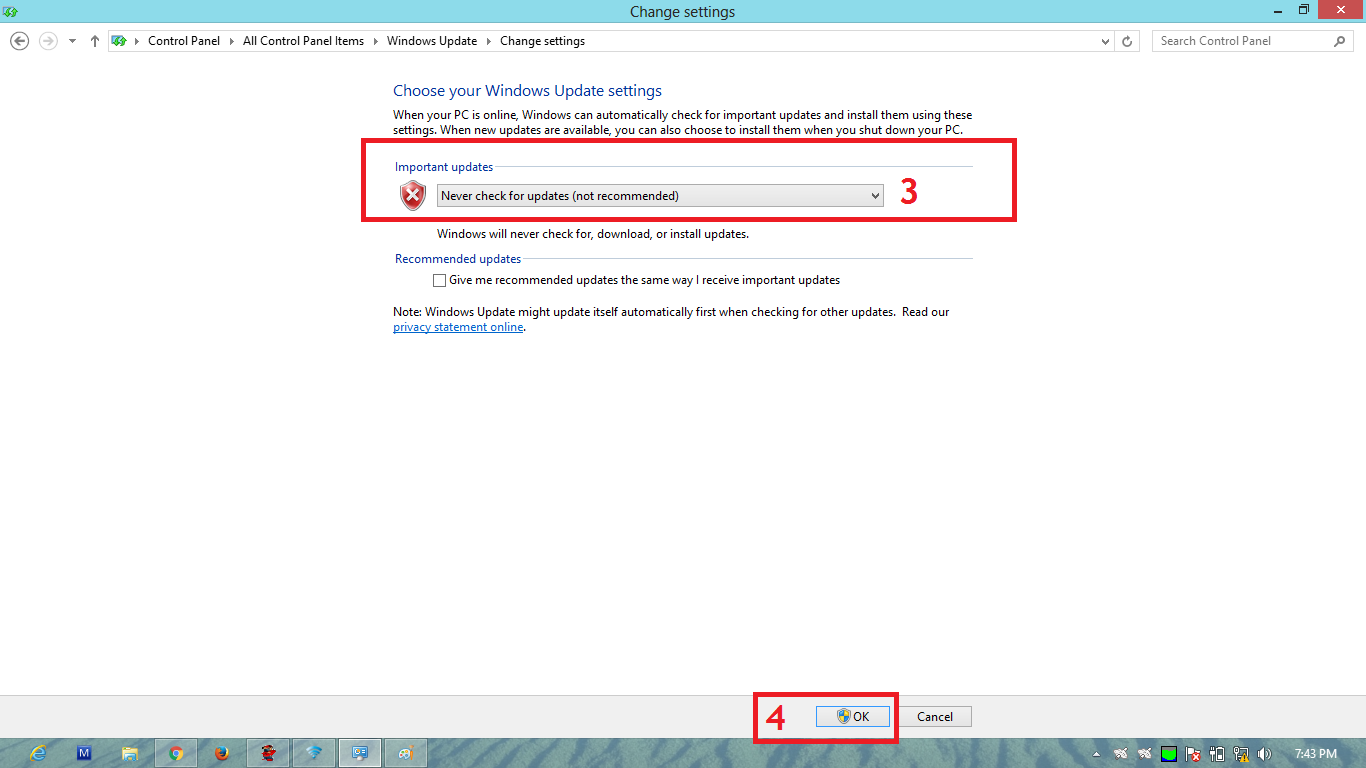This screenshot has height=768, width=1366.
Task: Click the Cancel button
Action: 935,716
